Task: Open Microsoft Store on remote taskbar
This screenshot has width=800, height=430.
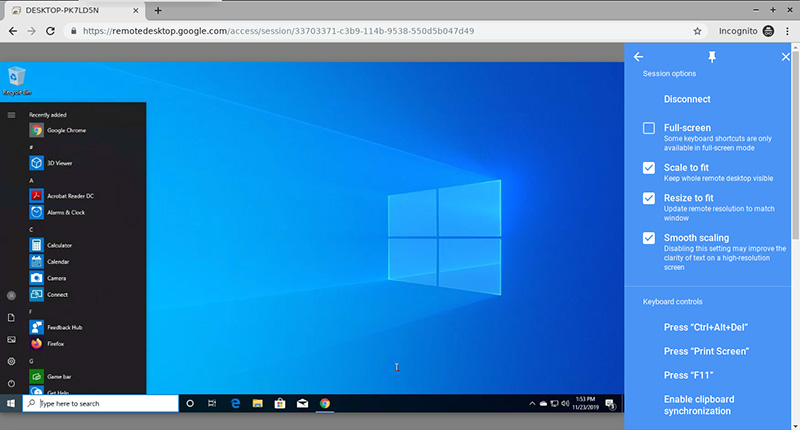Action: click(x=280, y=403)
